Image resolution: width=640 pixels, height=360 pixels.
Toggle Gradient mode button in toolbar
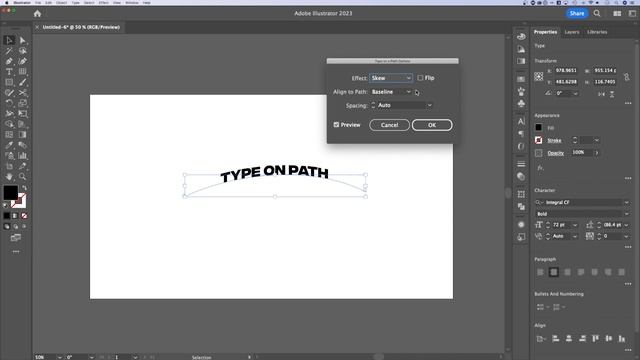pos(16,216)
